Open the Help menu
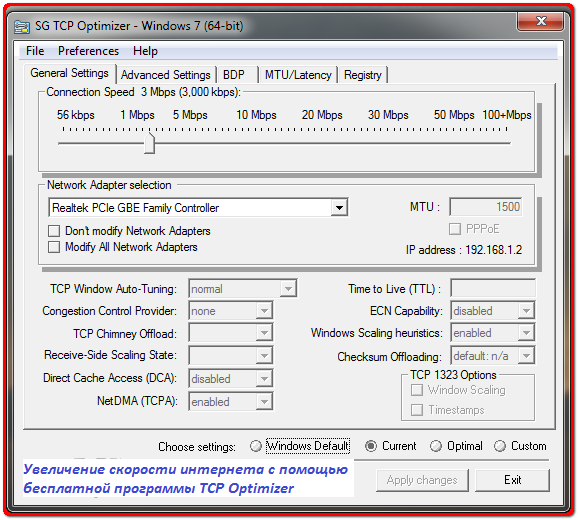 point(145,50)
